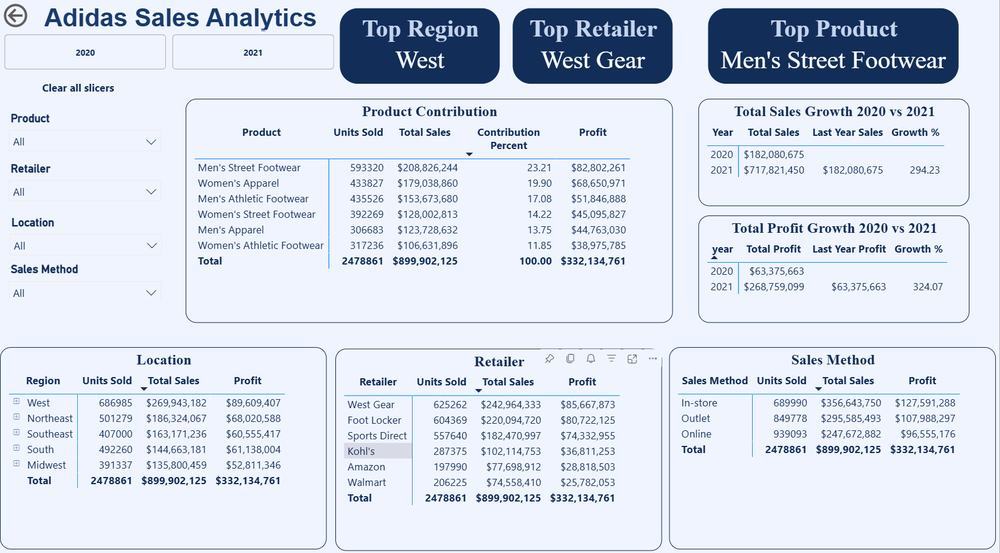Open more options for Retailer visual
Screen dimensions: 1000x553
[652, 359]
